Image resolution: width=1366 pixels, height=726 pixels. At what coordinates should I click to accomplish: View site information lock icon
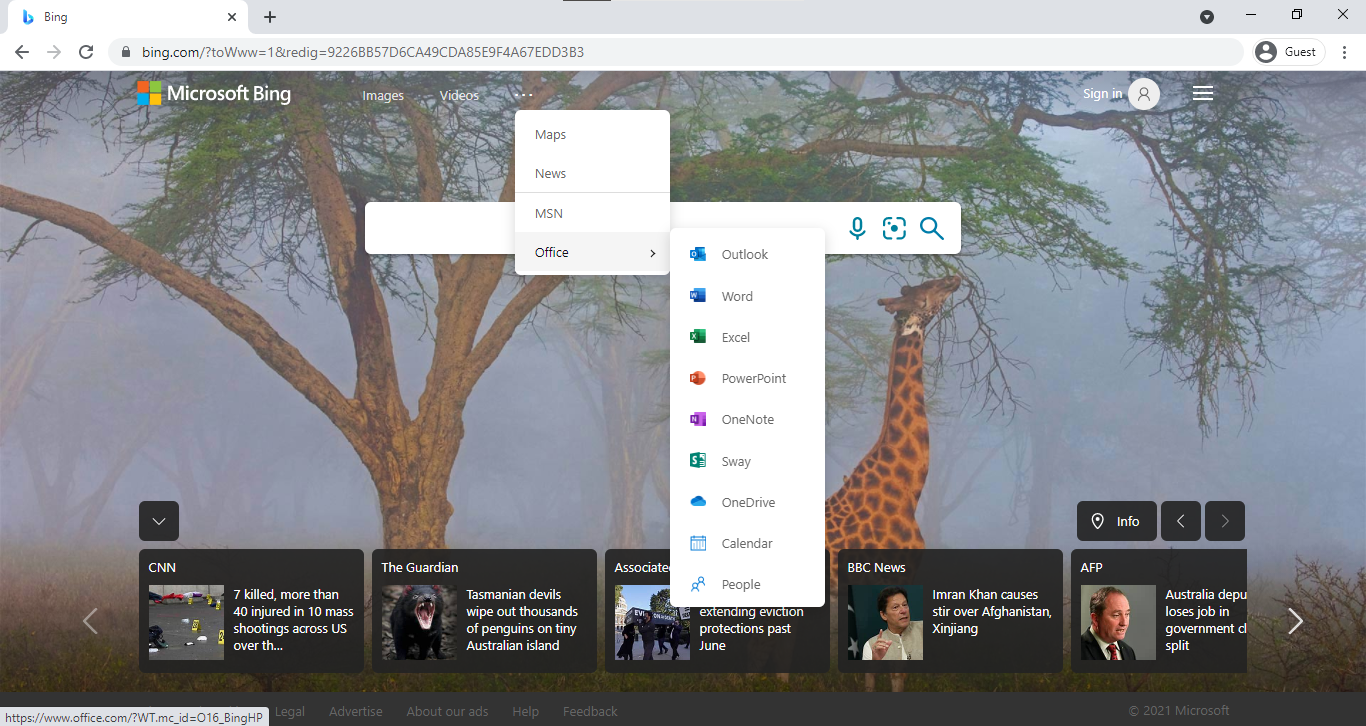126,52
